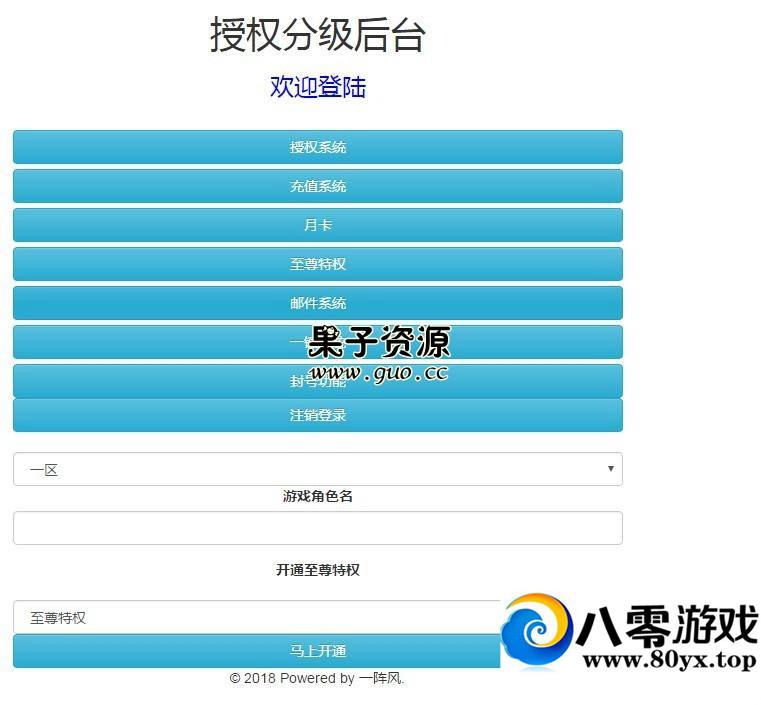Image resolution: width=761 pixels, height=705 pixels.
Task: Click the www.80yx.top watermark URL
Action: click(668, 661)
